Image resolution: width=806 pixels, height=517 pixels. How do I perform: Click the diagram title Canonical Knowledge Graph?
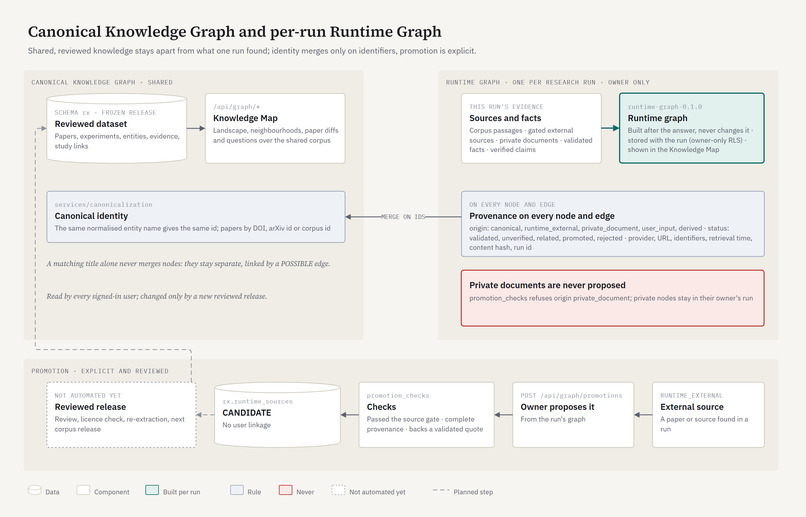tap(234, 32)
